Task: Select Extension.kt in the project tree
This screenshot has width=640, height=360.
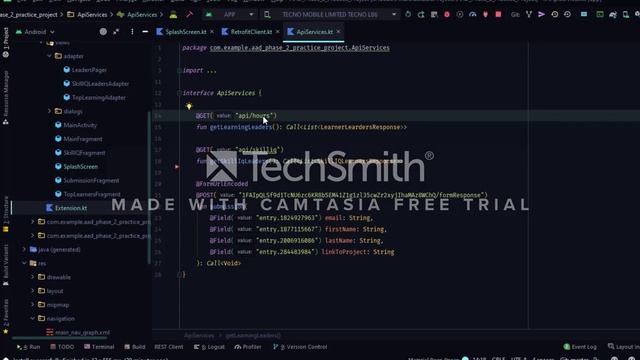Action: click(66, 208)
